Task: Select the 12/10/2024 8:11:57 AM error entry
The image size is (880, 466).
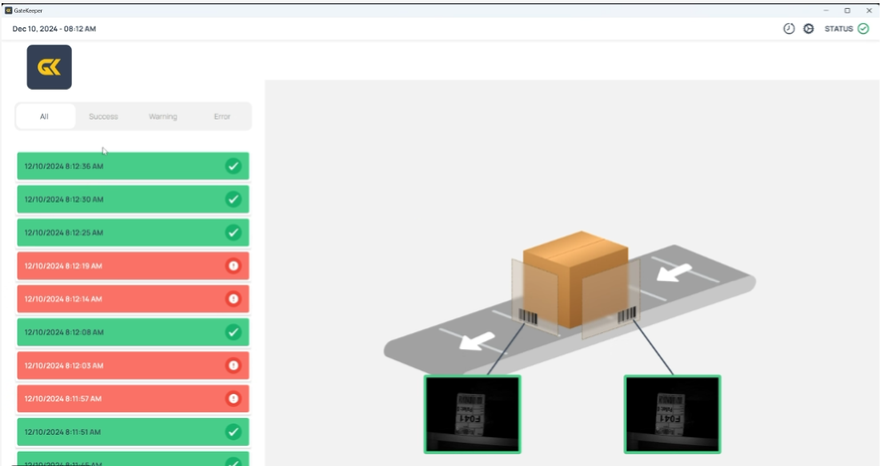Action: [133, 399]
